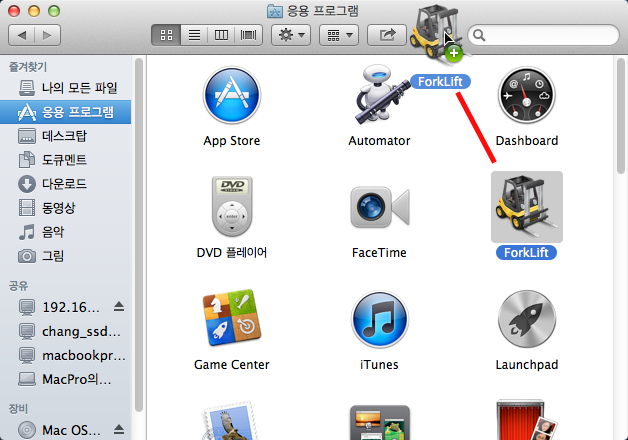Open the App Store application icon

point(232,95)
